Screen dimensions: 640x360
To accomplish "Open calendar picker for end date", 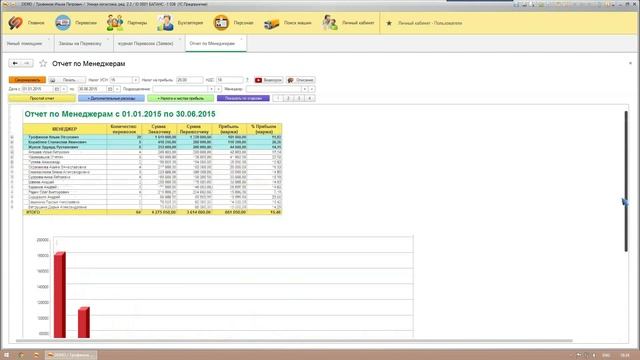I will (110, 89).
